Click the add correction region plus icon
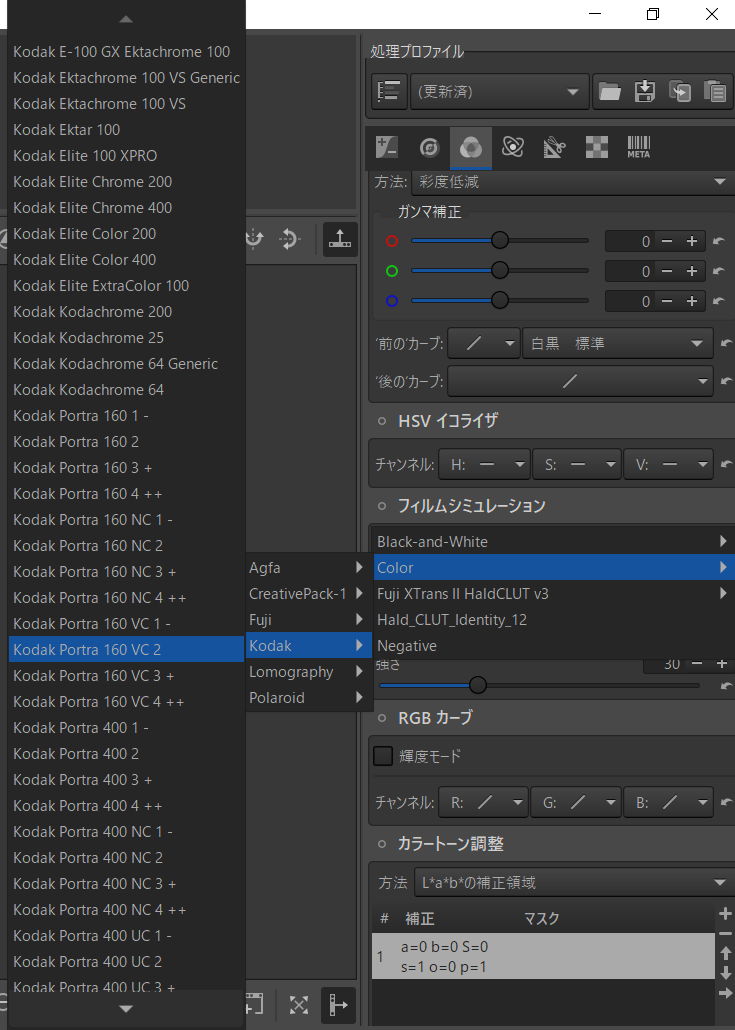The height and width of the screenshot is (1030, 735). coord(725,914)
